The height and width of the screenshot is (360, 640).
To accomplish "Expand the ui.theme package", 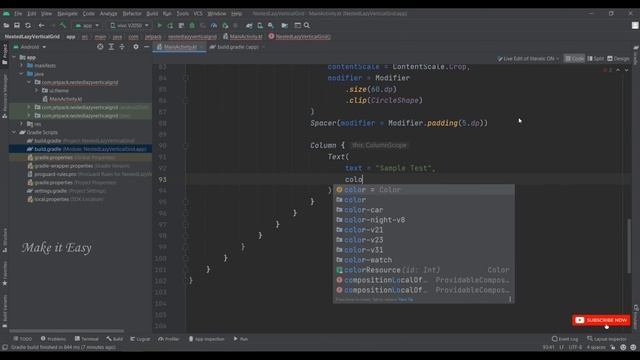I will coord(36,91).
